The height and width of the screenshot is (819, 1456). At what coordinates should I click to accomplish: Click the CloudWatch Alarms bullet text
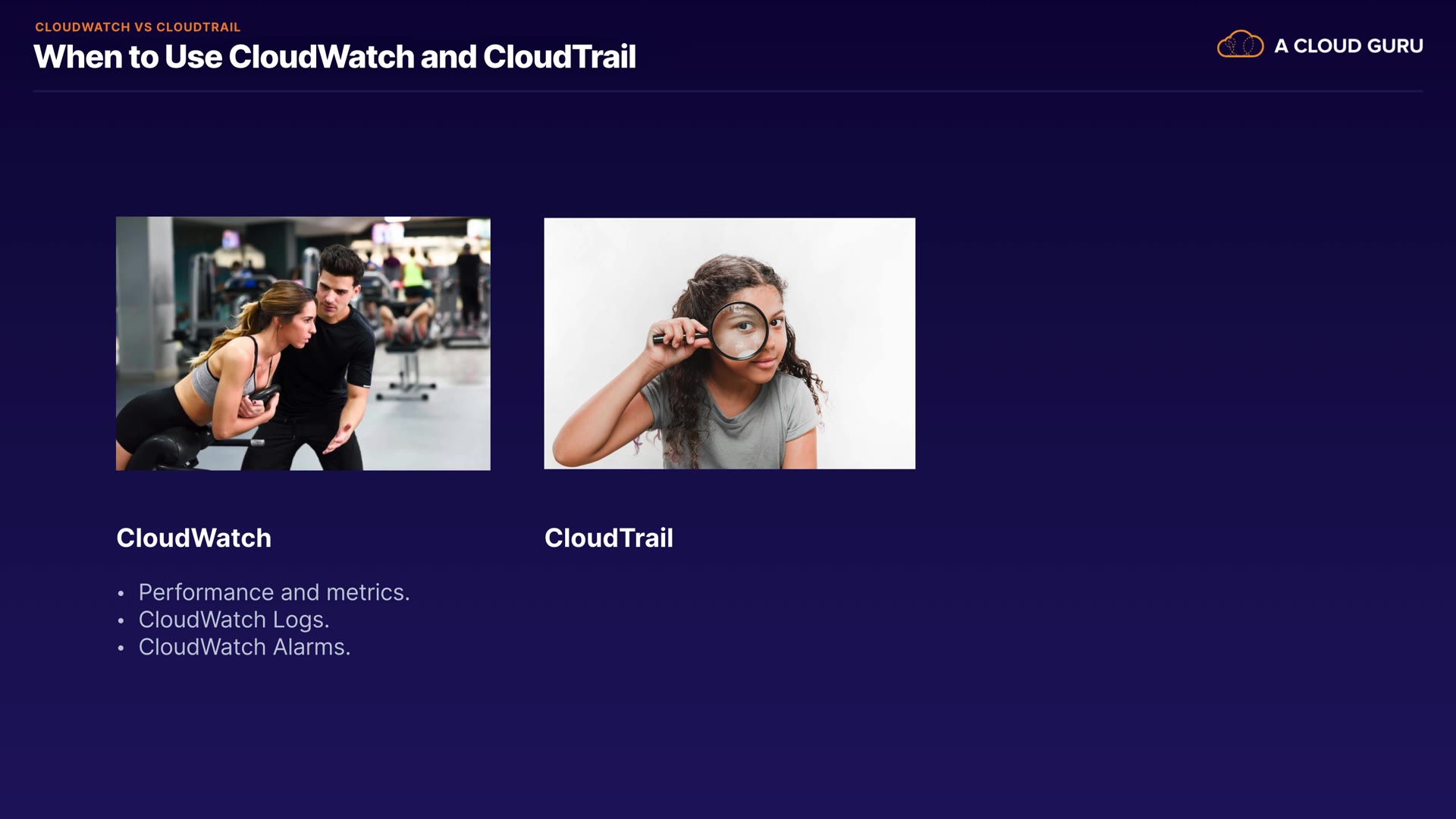click(x=244, y=647)
